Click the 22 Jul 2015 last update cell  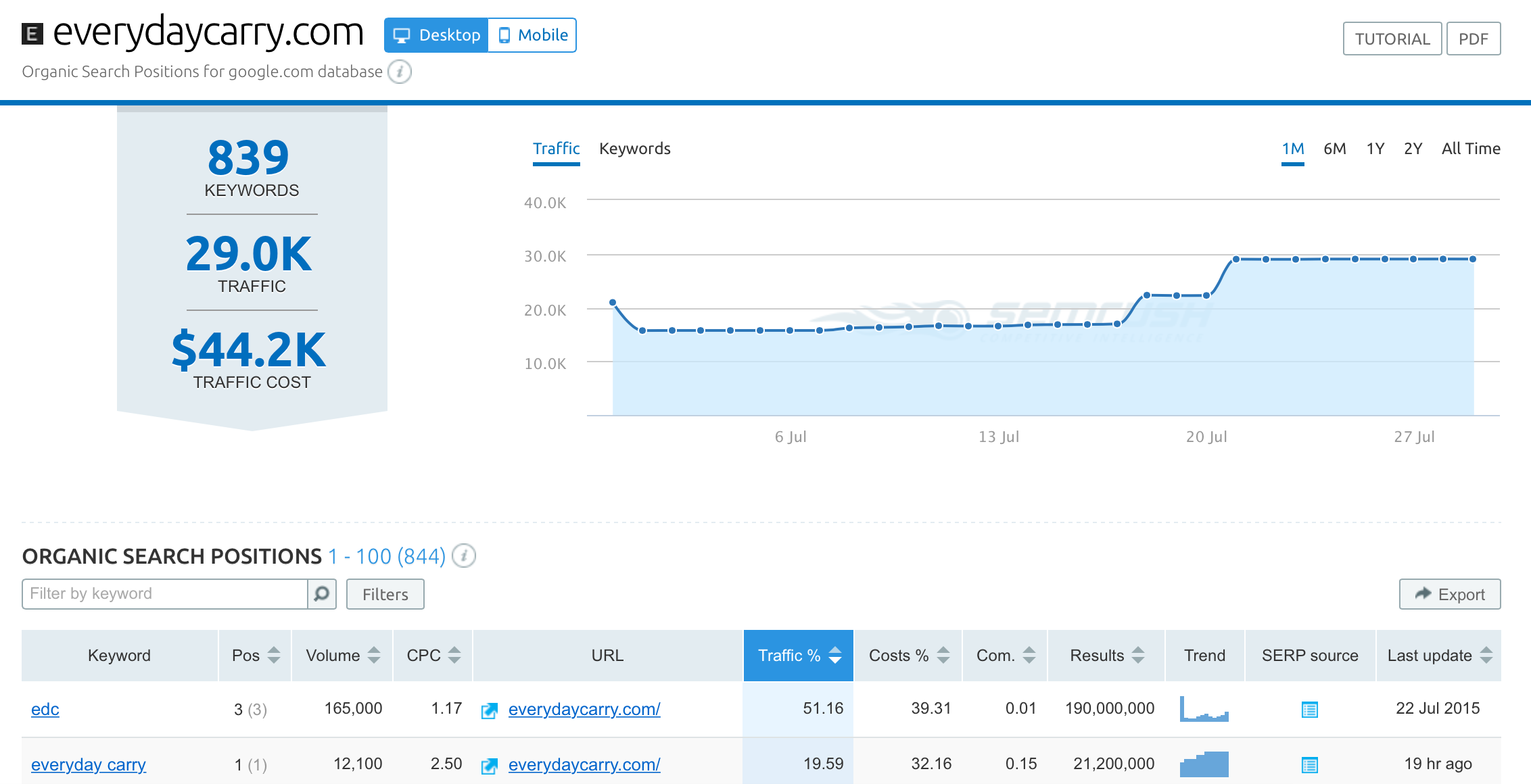pos(1438,708)
